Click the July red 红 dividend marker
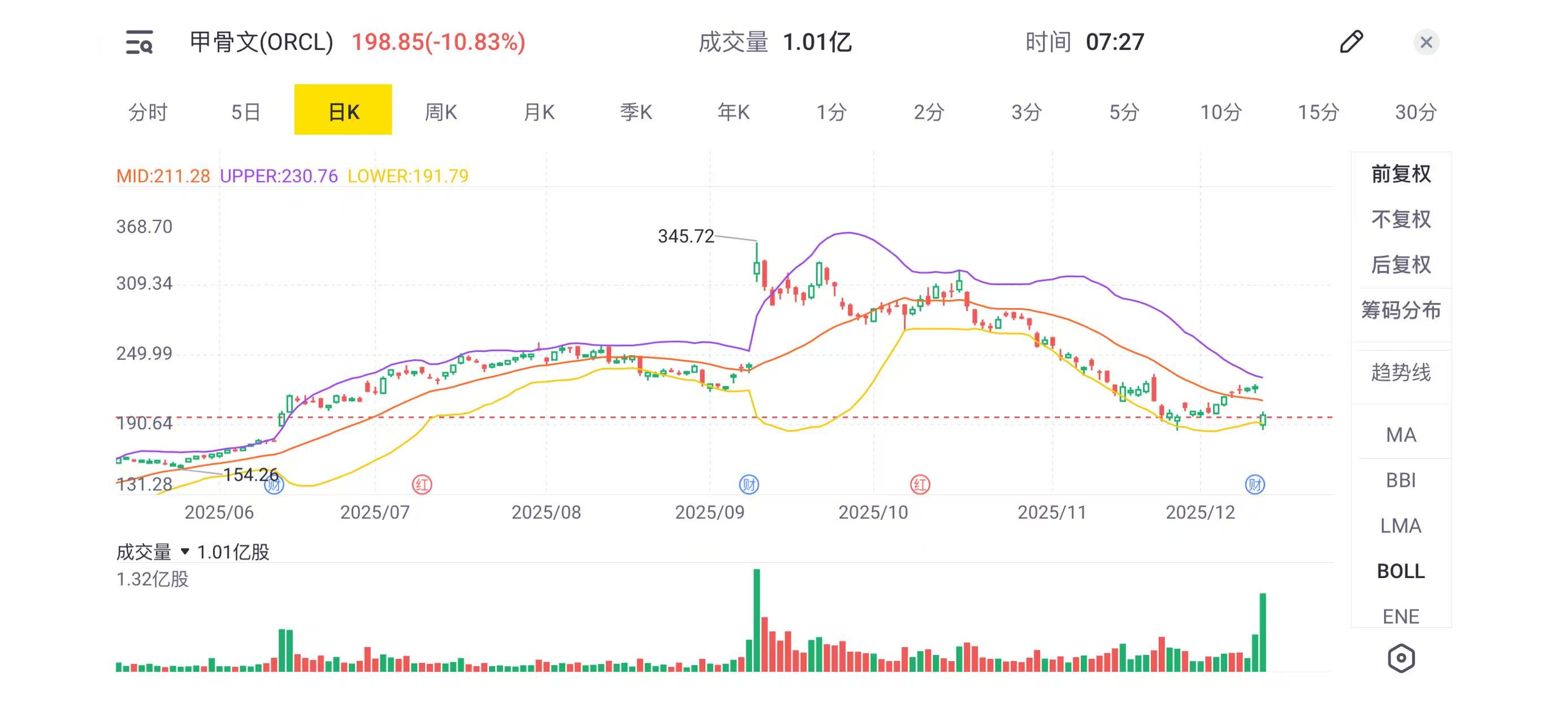The width and height of the screenshot is (1568, 724). [422, 485]
